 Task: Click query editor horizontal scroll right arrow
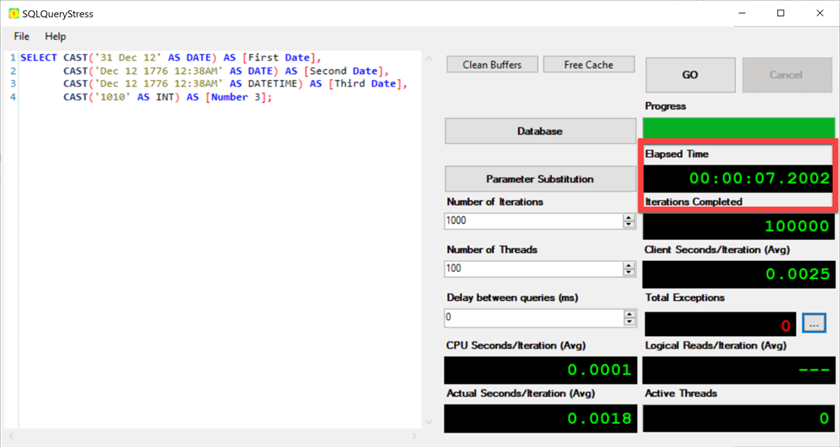[414, 435]
